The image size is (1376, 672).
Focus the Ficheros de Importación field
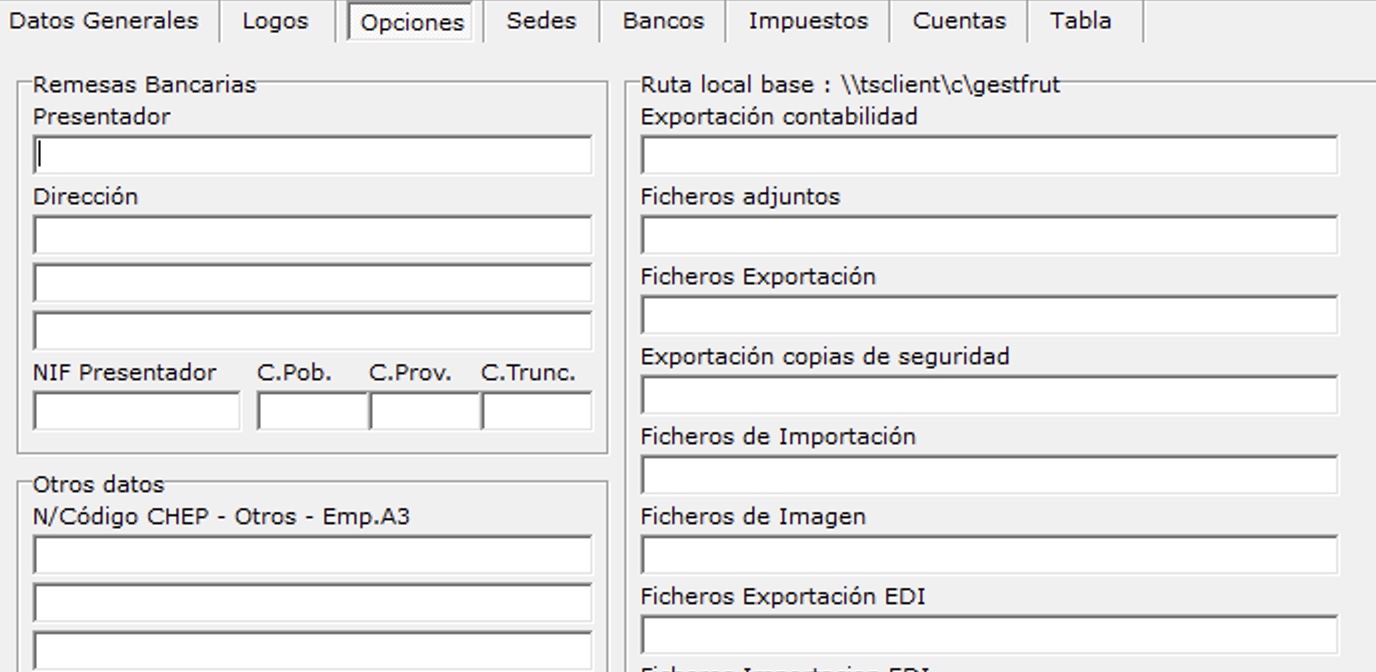988,476
